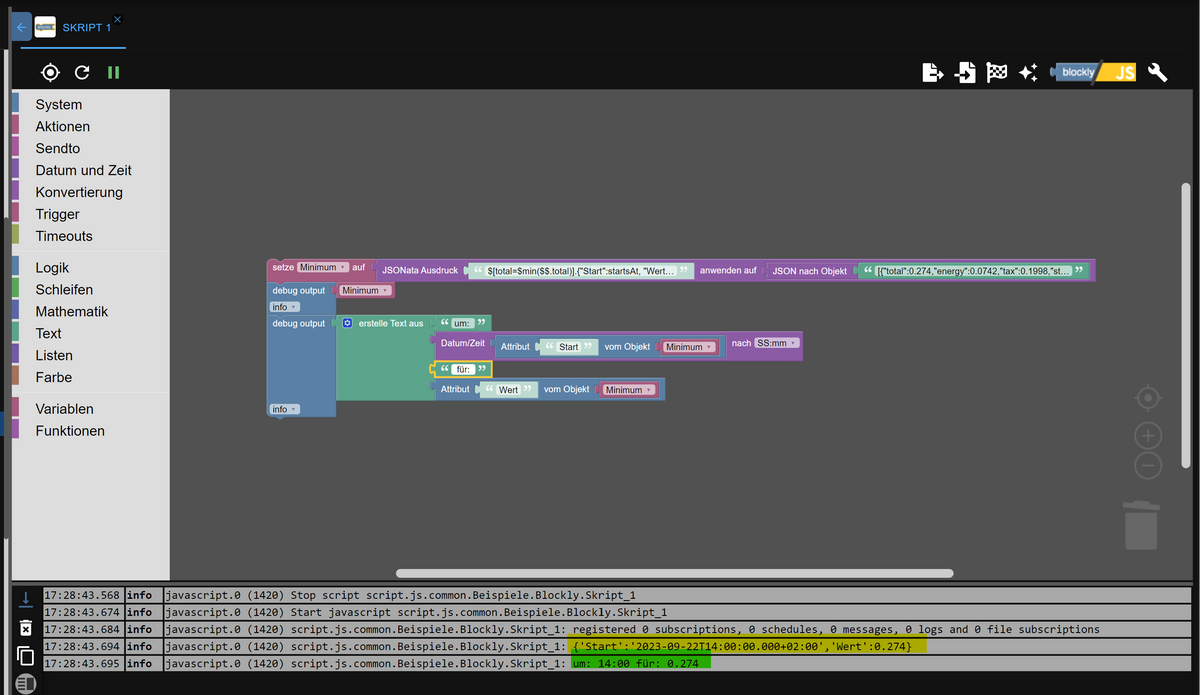
Task: Select the Datum und Zeit category
Action: coord(83,170)
